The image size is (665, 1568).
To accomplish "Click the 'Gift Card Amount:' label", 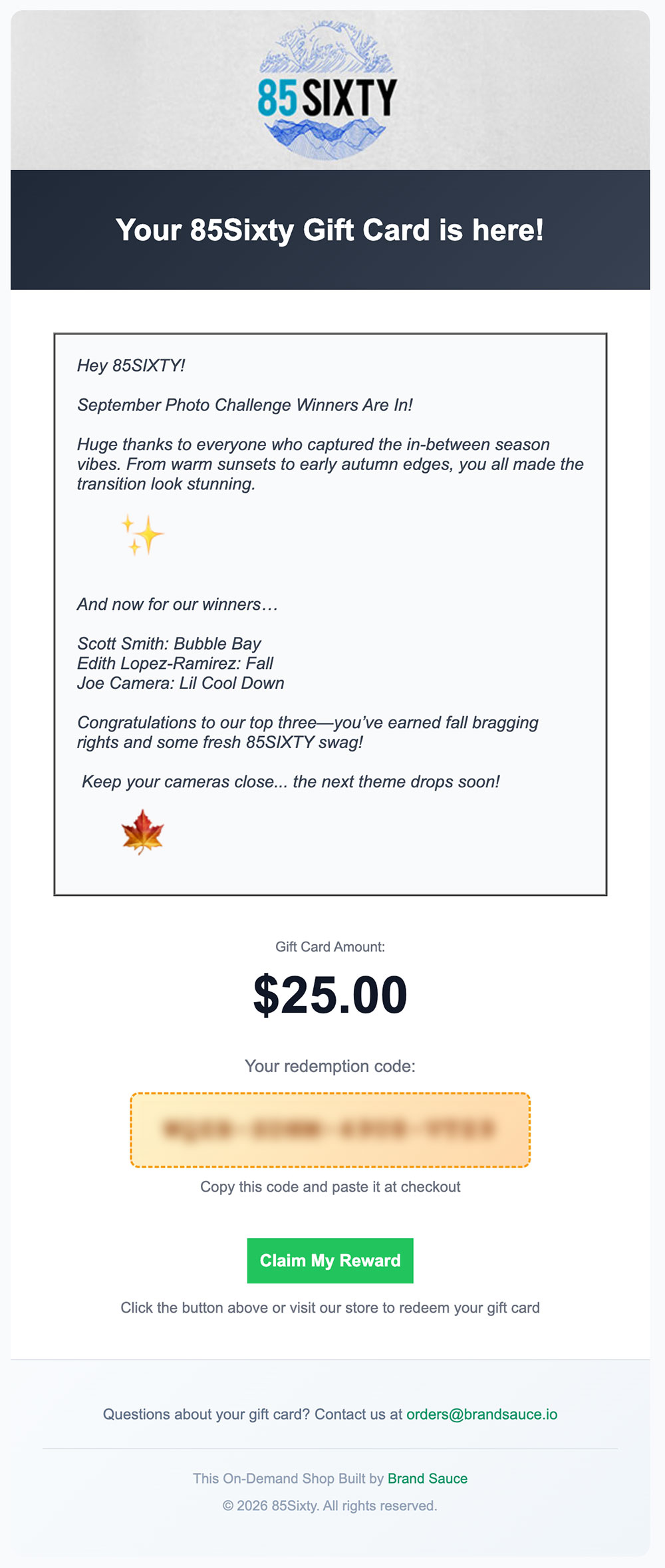I will click(330, 947).
